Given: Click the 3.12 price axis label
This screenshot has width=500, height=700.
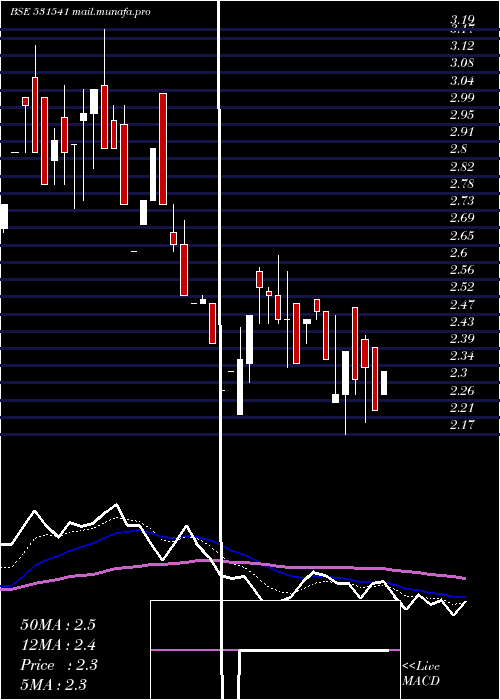Looking at the screenshot, I should point(462,46).
